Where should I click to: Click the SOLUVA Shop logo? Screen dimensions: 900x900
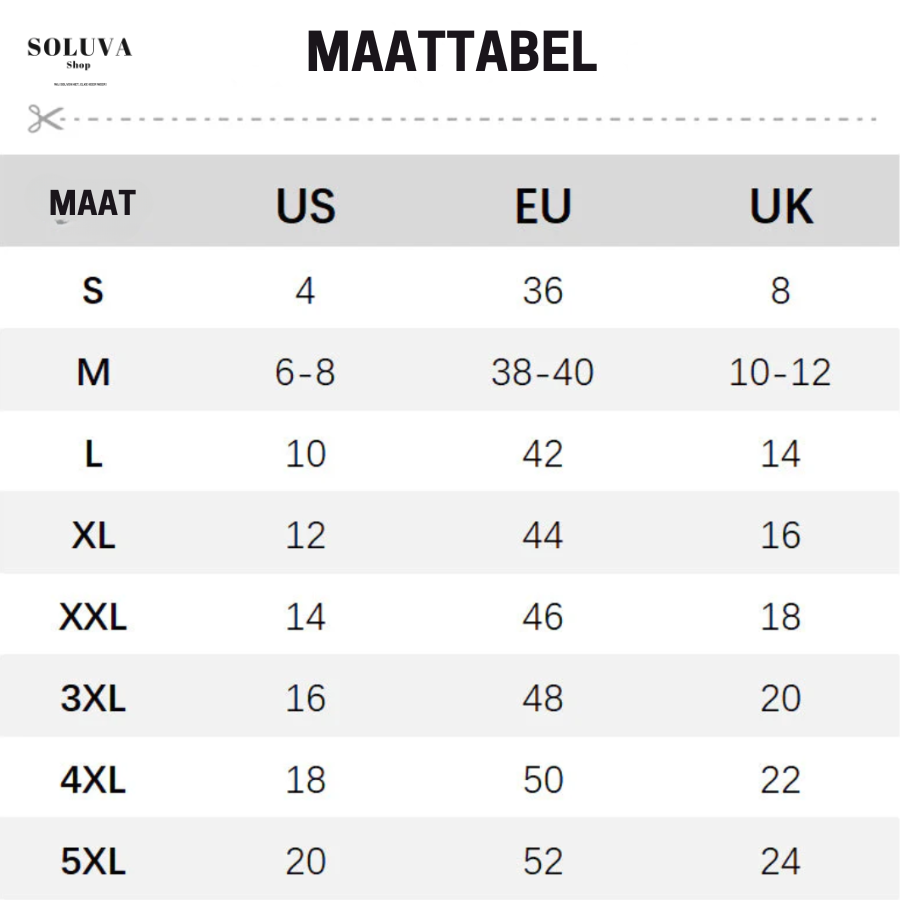point(80,53)
